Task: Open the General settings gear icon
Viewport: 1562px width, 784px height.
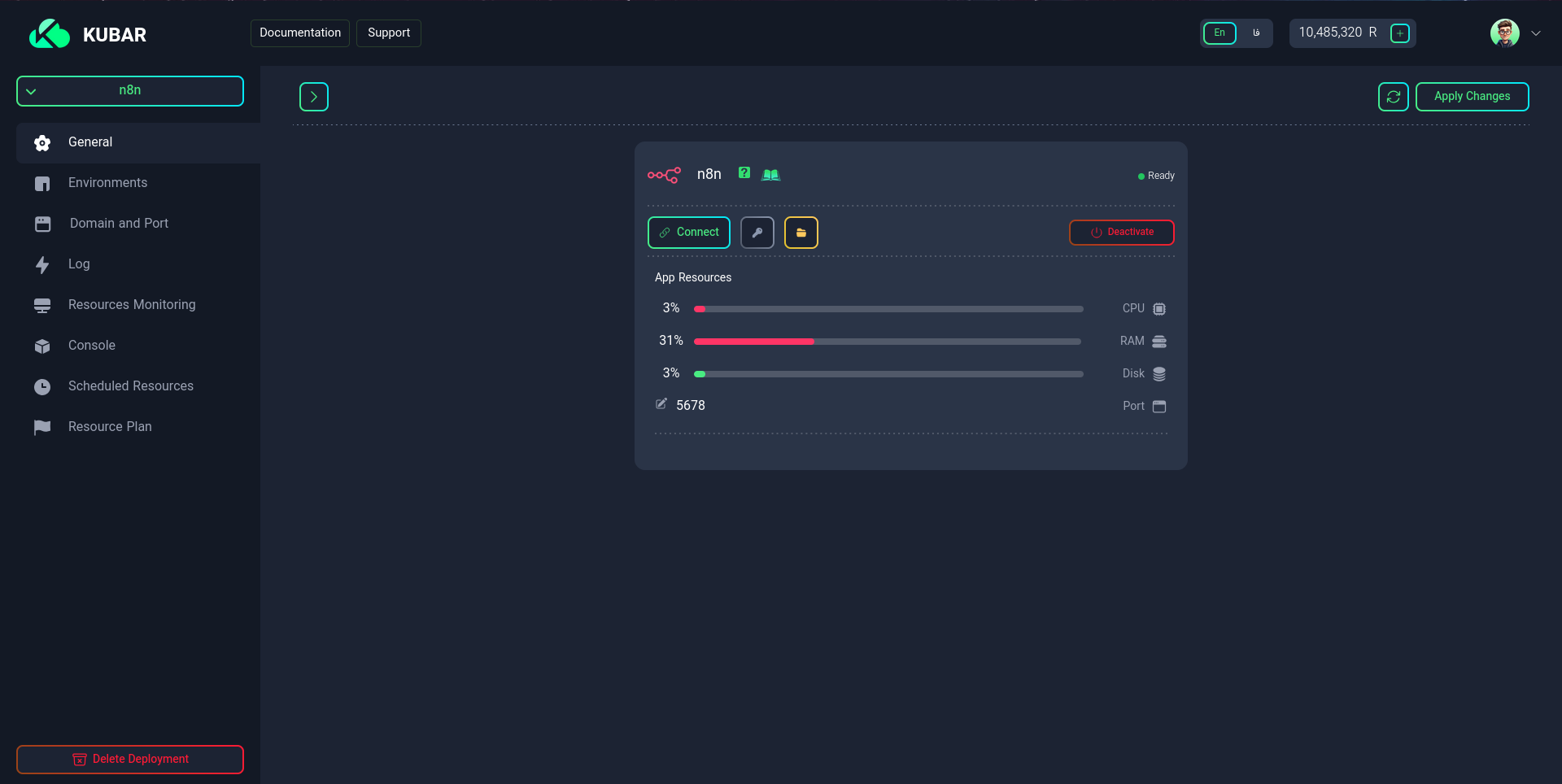Action: tap(42, 143)
